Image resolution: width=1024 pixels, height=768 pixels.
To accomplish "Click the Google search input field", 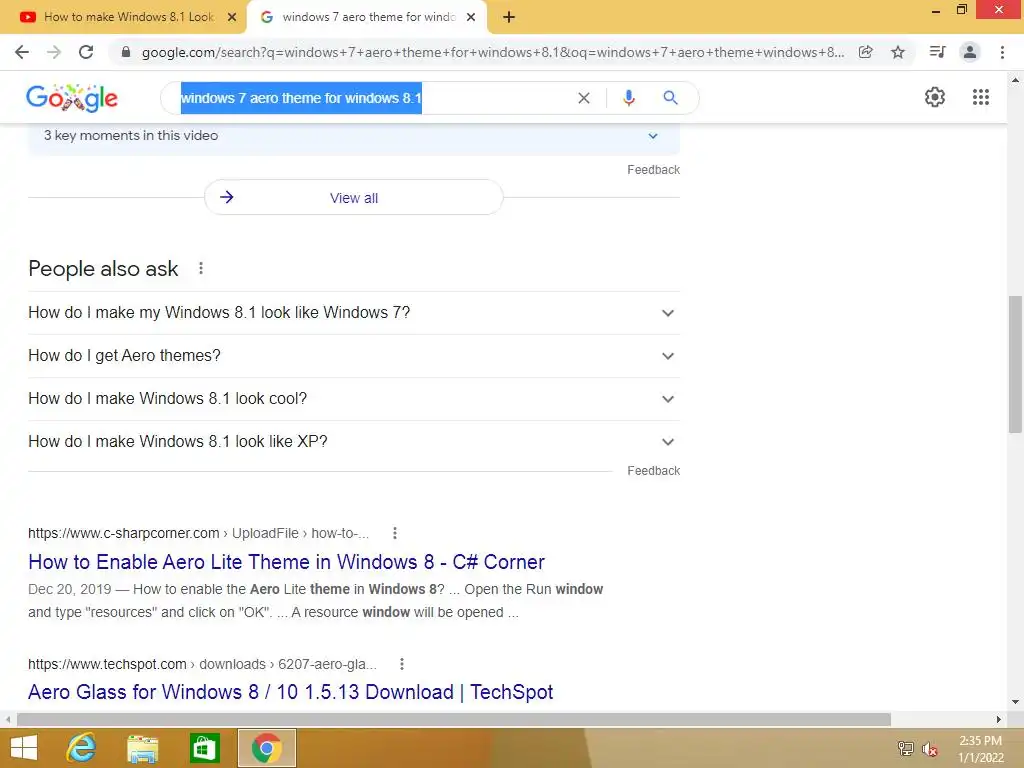I will point(376,98).
